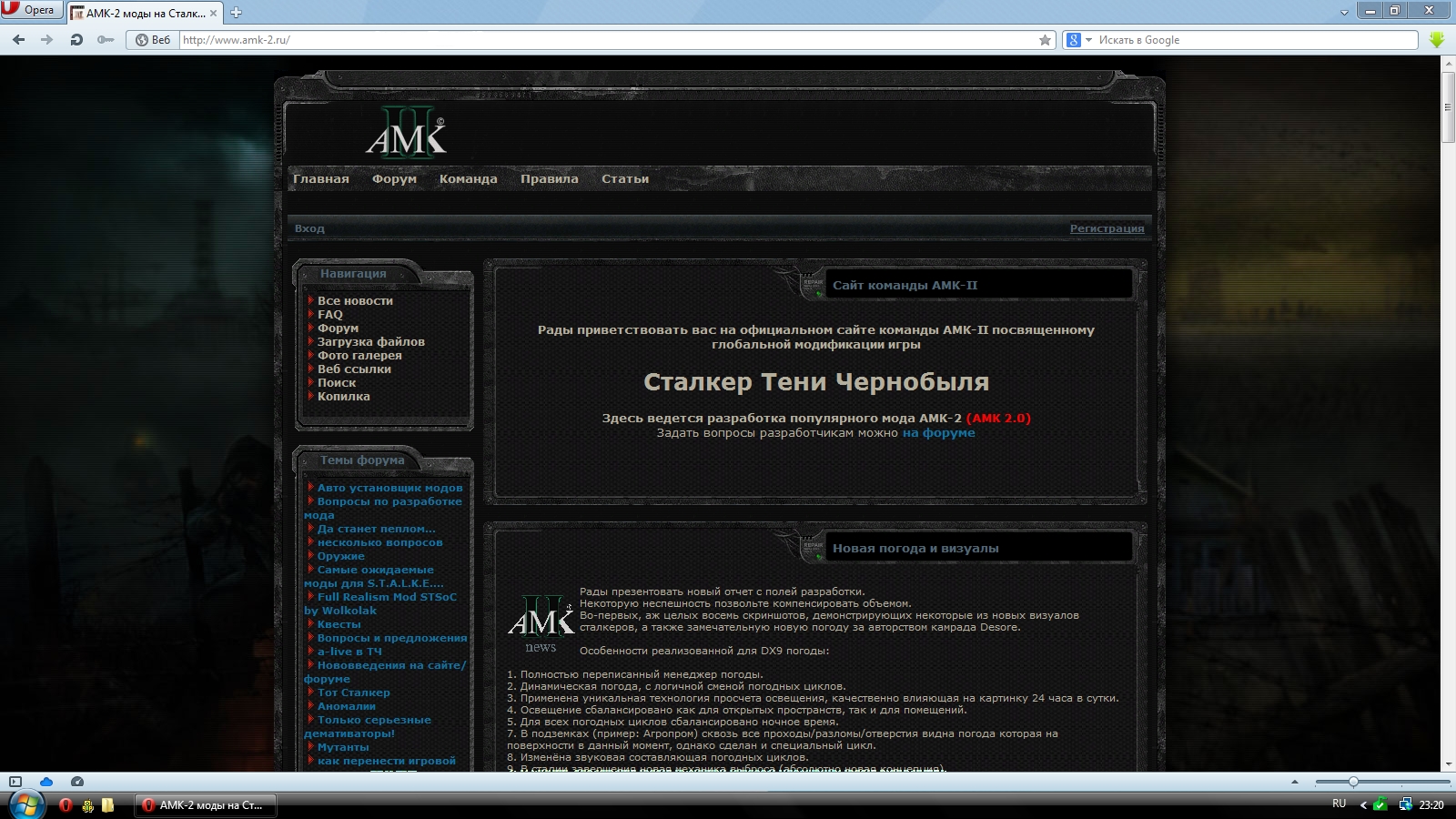Open forum topic Аномалии
The width and height of the screenshot is (1456, 819).
[x=346, y=706]
